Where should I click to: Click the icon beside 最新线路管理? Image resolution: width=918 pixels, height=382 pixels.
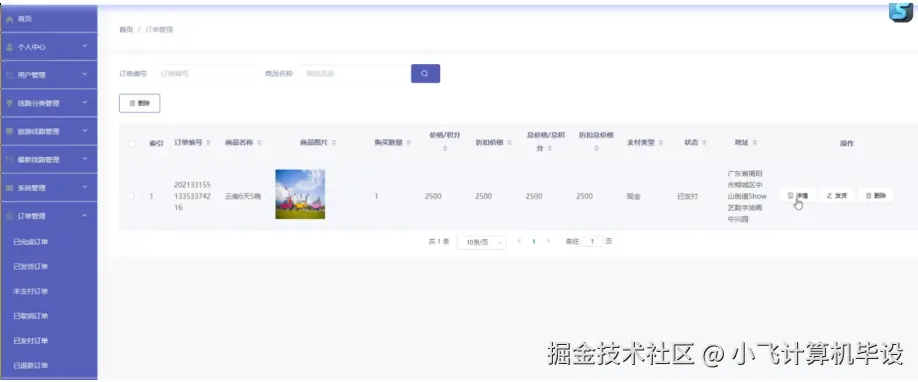9,159
